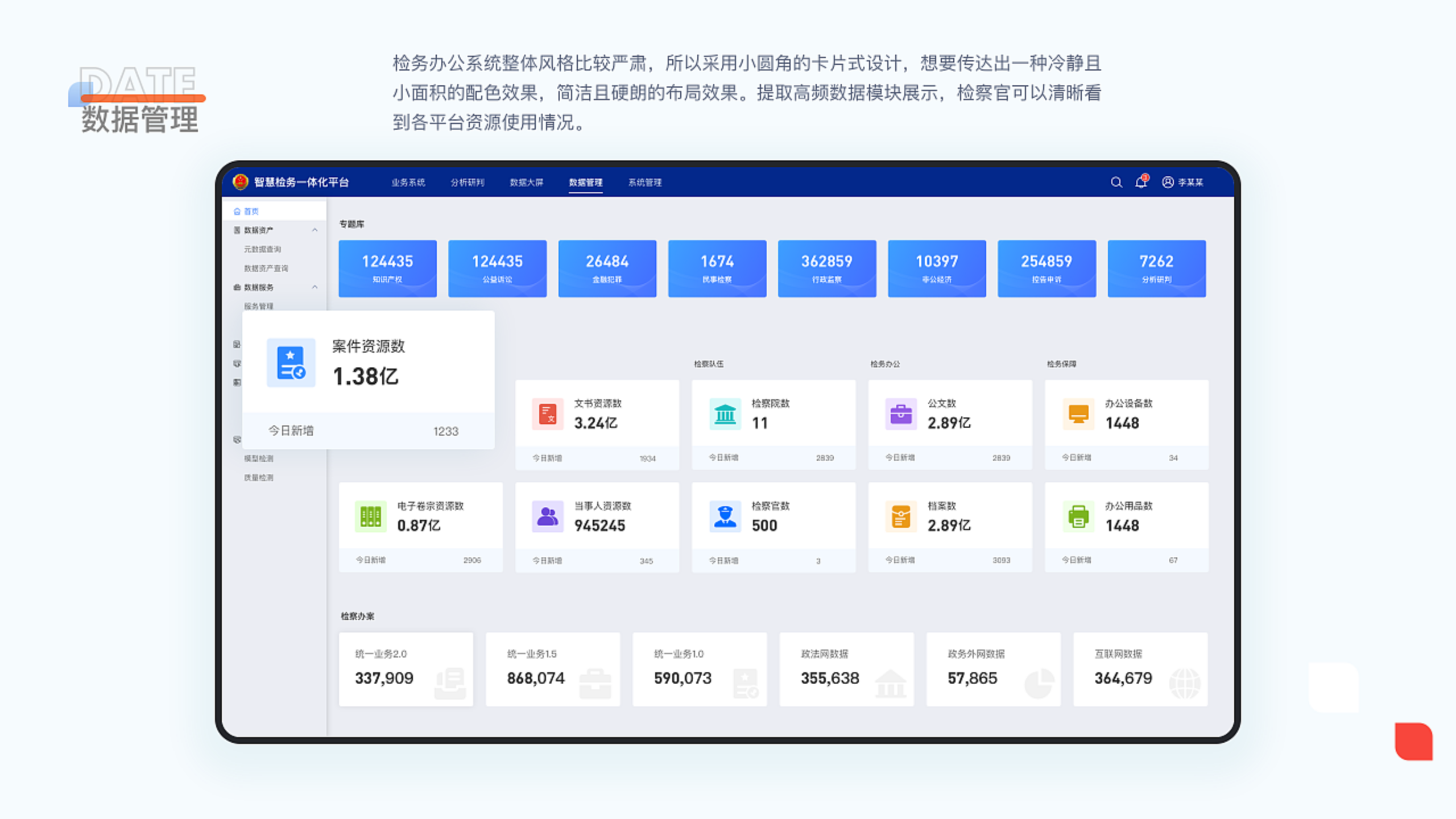Click the 文书资源数 red document icon

click(x=548, y=414)
